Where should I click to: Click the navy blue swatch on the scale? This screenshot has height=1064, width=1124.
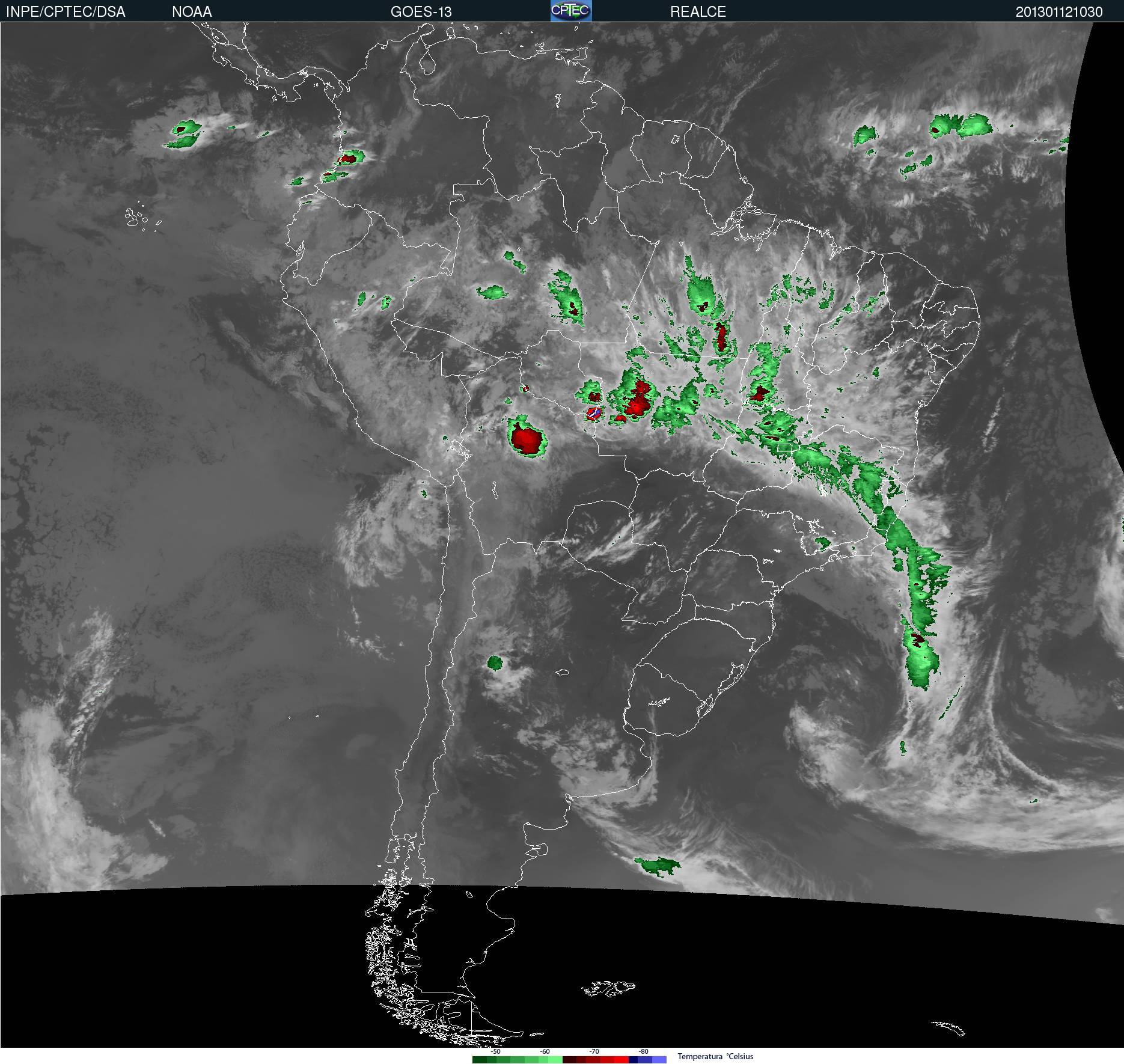(633, 1060)
